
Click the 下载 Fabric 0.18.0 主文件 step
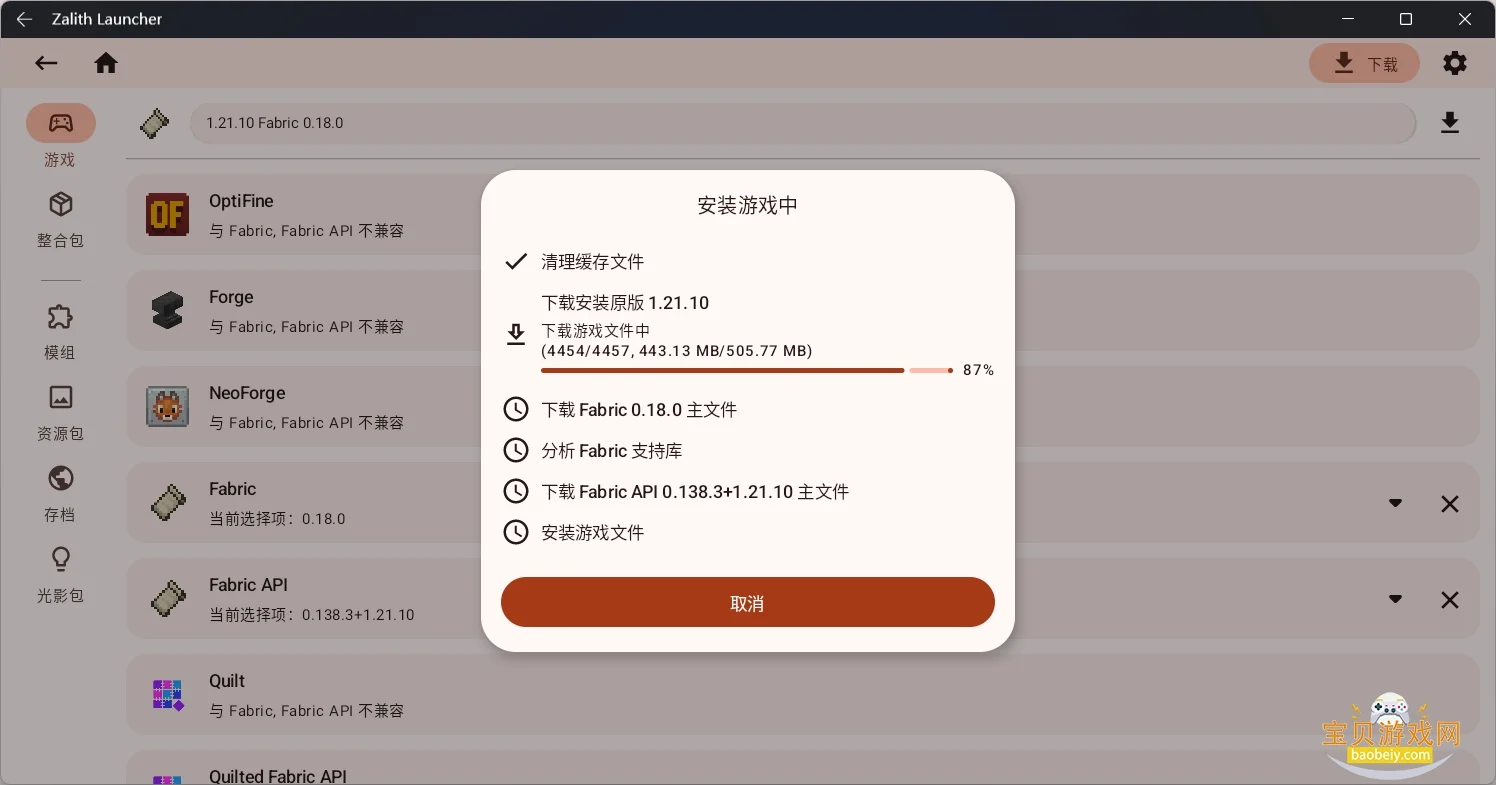(x=639, y=410)
